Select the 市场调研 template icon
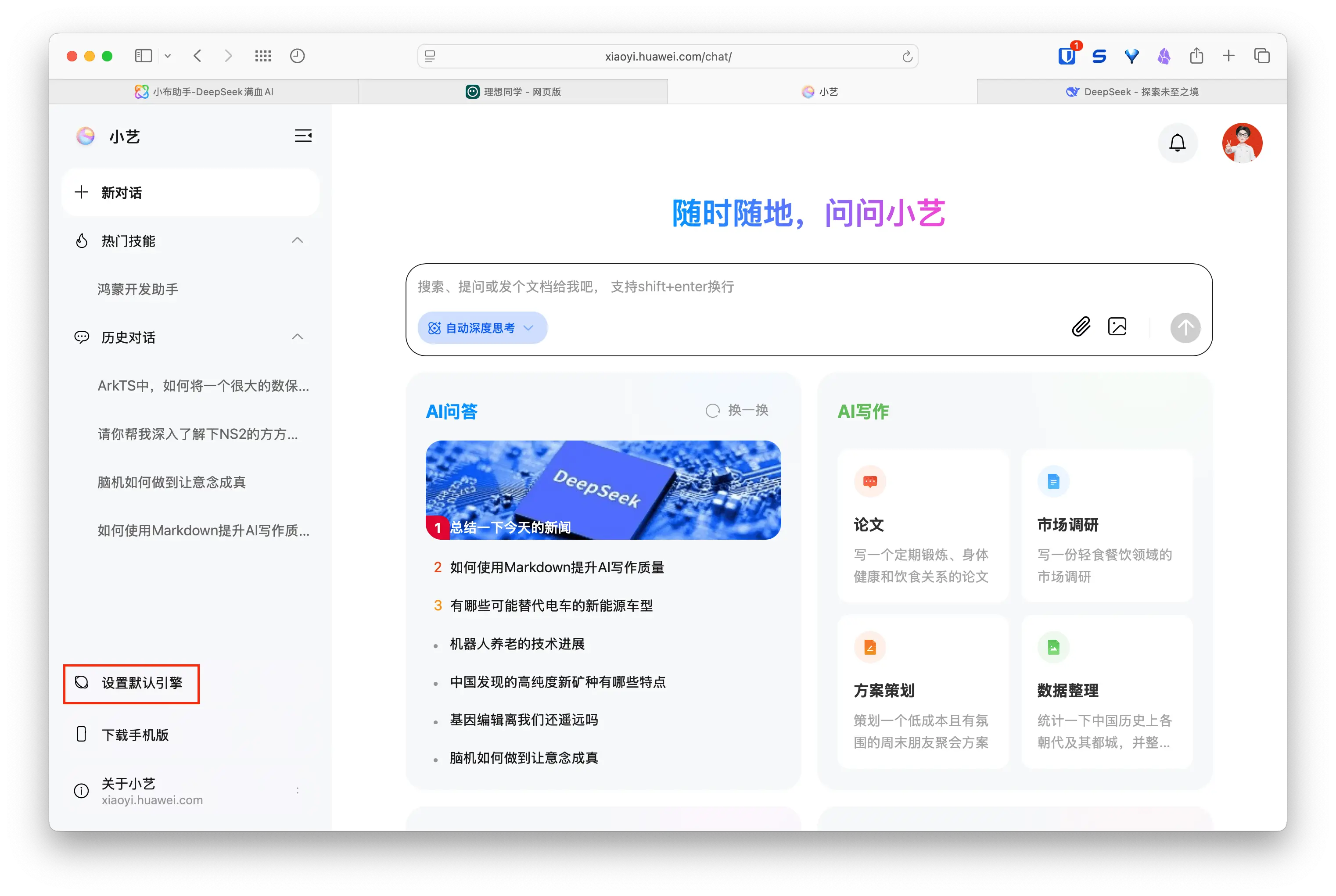The height and width of the screenshot is (896, 1336). point(1053,481)
